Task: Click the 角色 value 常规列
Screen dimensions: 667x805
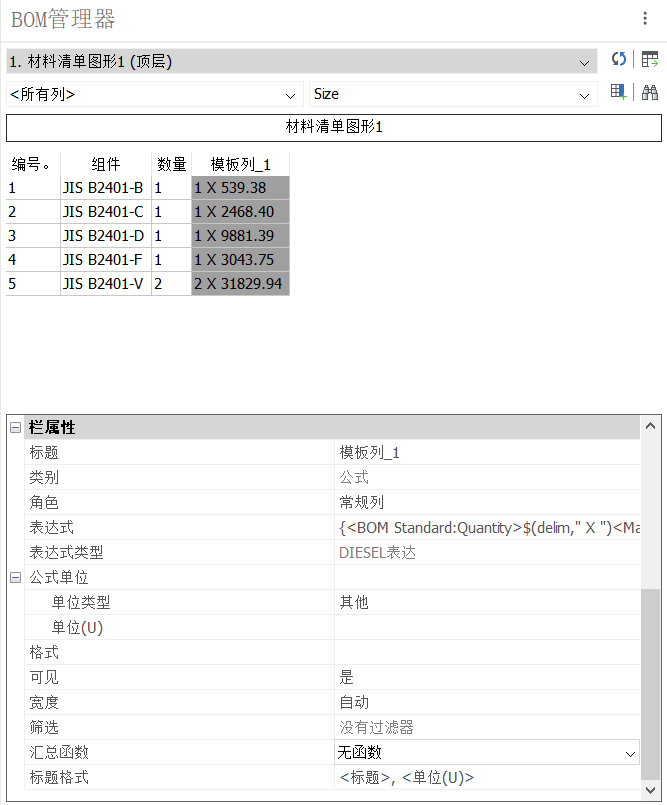Action: point(487,503)
